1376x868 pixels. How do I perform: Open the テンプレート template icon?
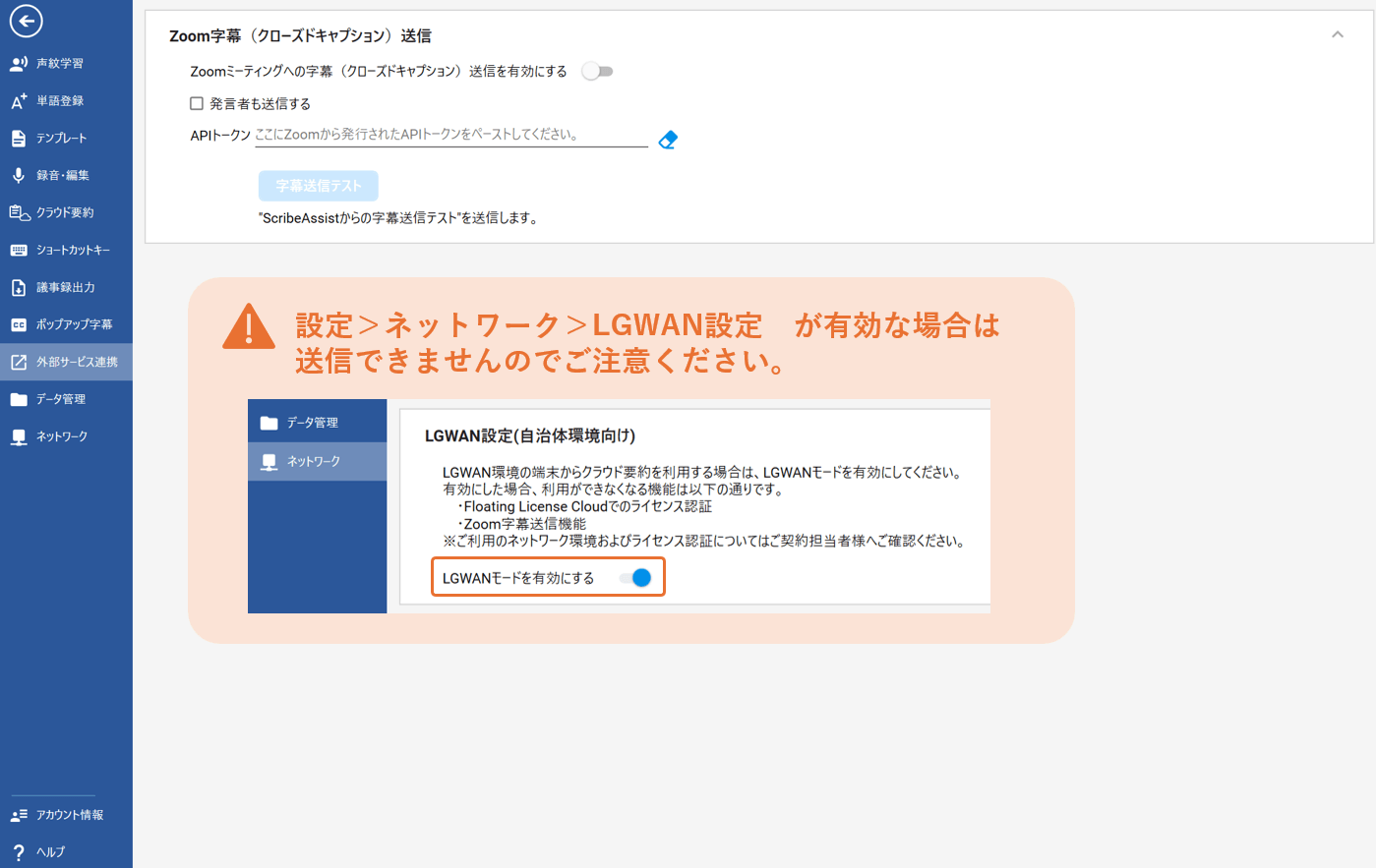(19, 139)
